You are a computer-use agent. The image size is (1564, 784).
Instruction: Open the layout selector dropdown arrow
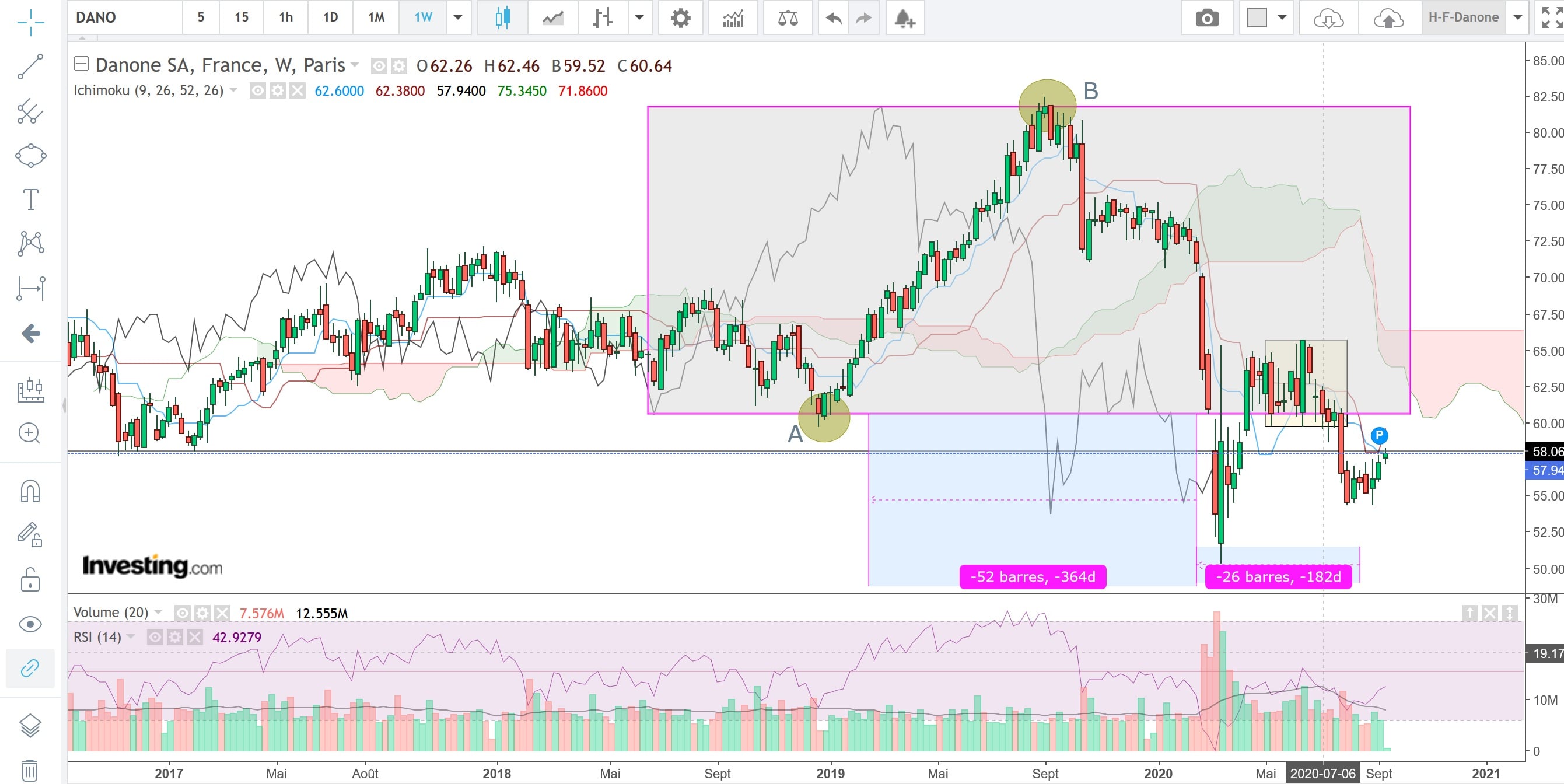click(x=1282, y=17)
